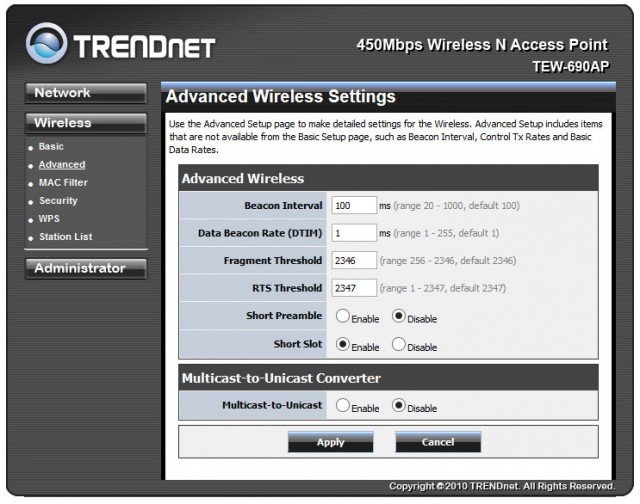Image resolution: width=640 pixels, height=504 pixels.
Task: Go to Basic wireless settings
Action: point(51,147)
